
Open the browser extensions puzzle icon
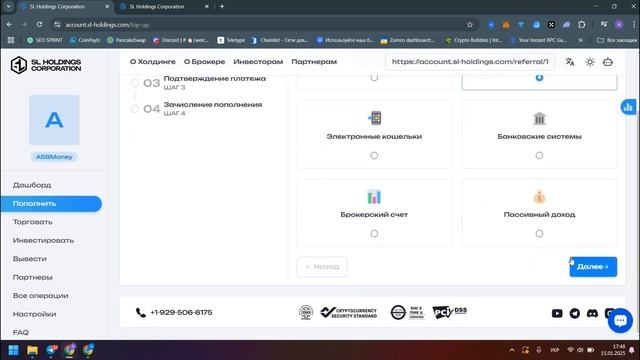pos(582,24)
